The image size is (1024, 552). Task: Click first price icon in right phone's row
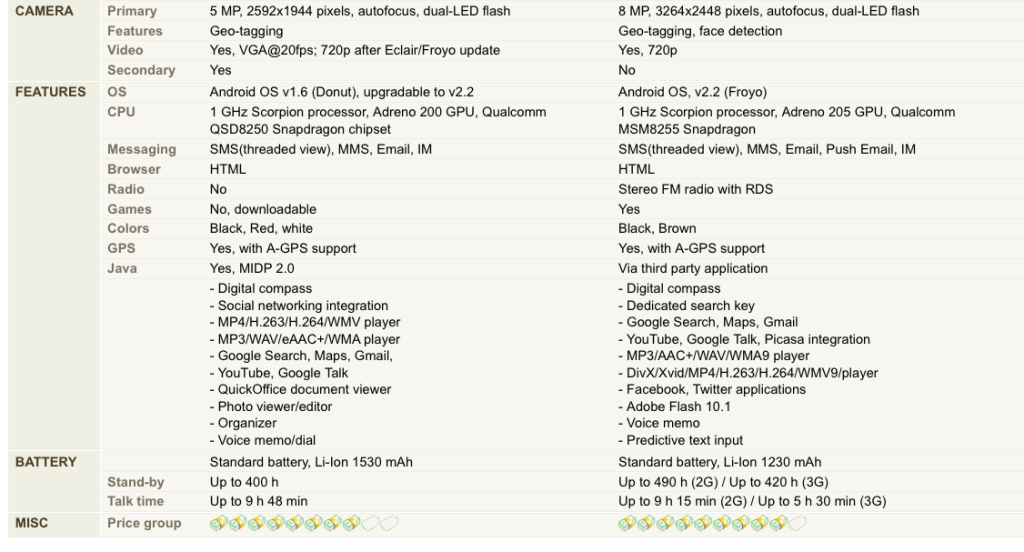point(627,523)
